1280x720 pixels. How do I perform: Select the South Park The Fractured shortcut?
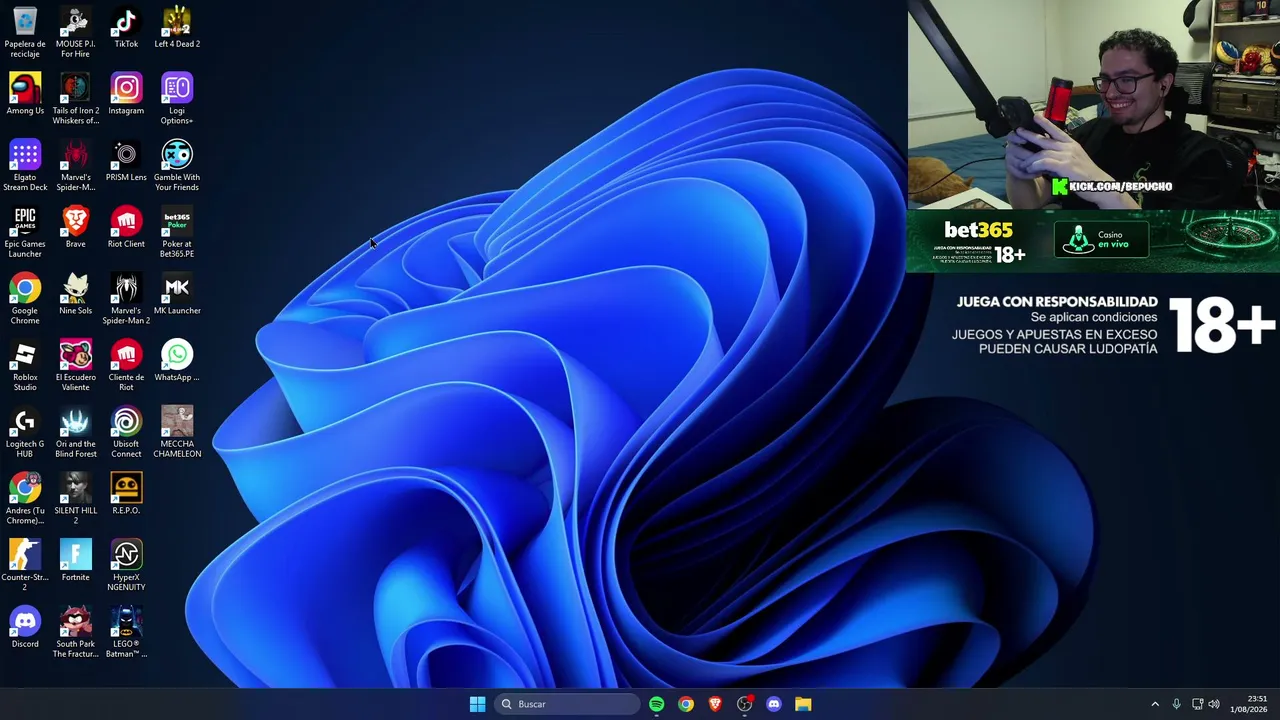[x=75, y=633]
